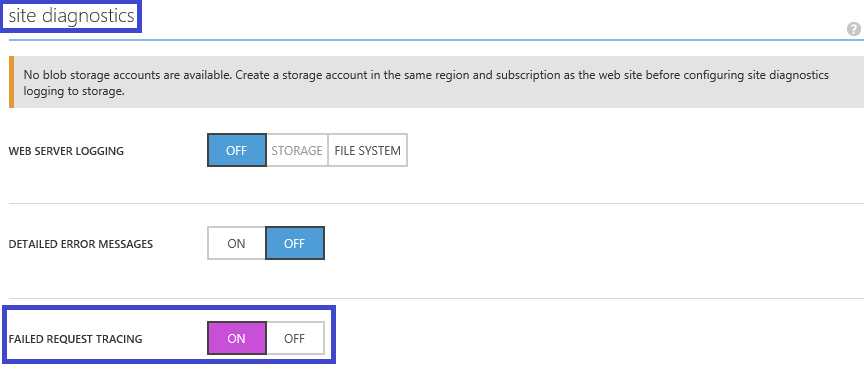Select the WEB SERVER LOGGING label

pyautogui.click(x=66, y=151)
